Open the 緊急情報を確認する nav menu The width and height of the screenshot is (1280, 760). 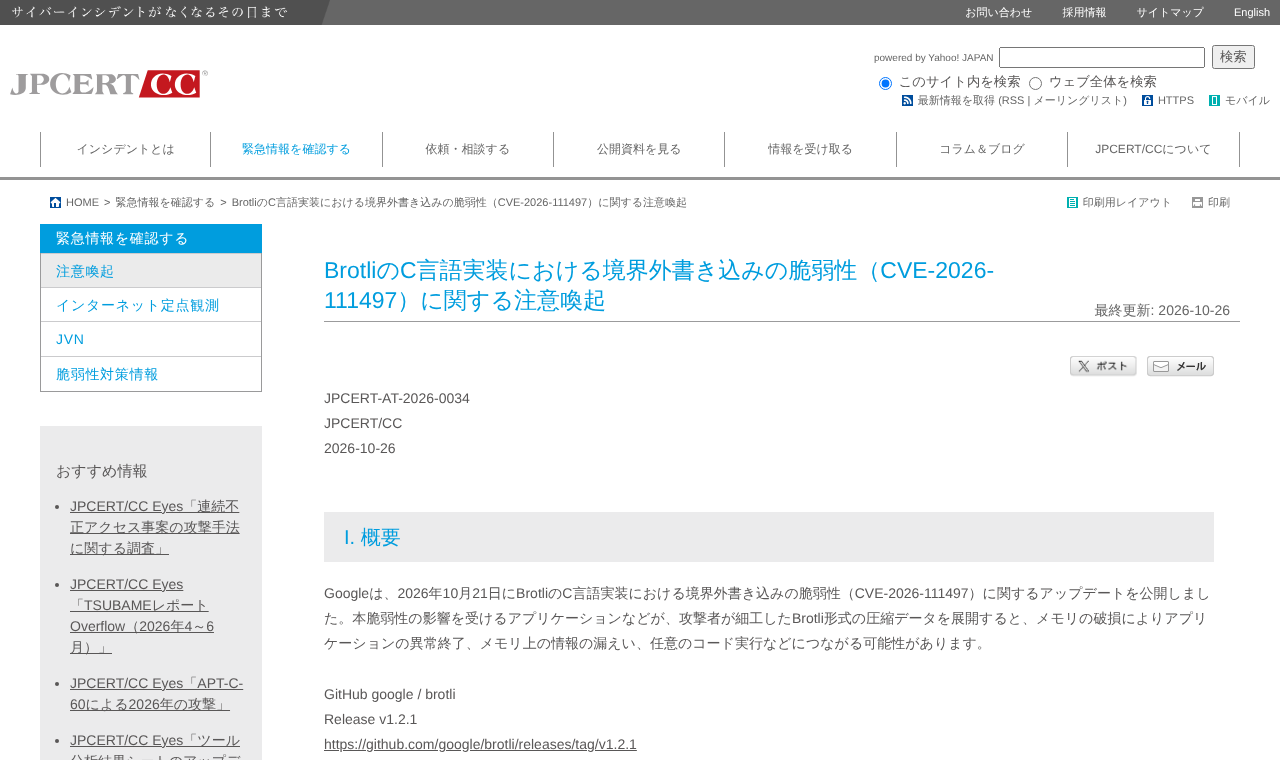[x=296, y=149]
